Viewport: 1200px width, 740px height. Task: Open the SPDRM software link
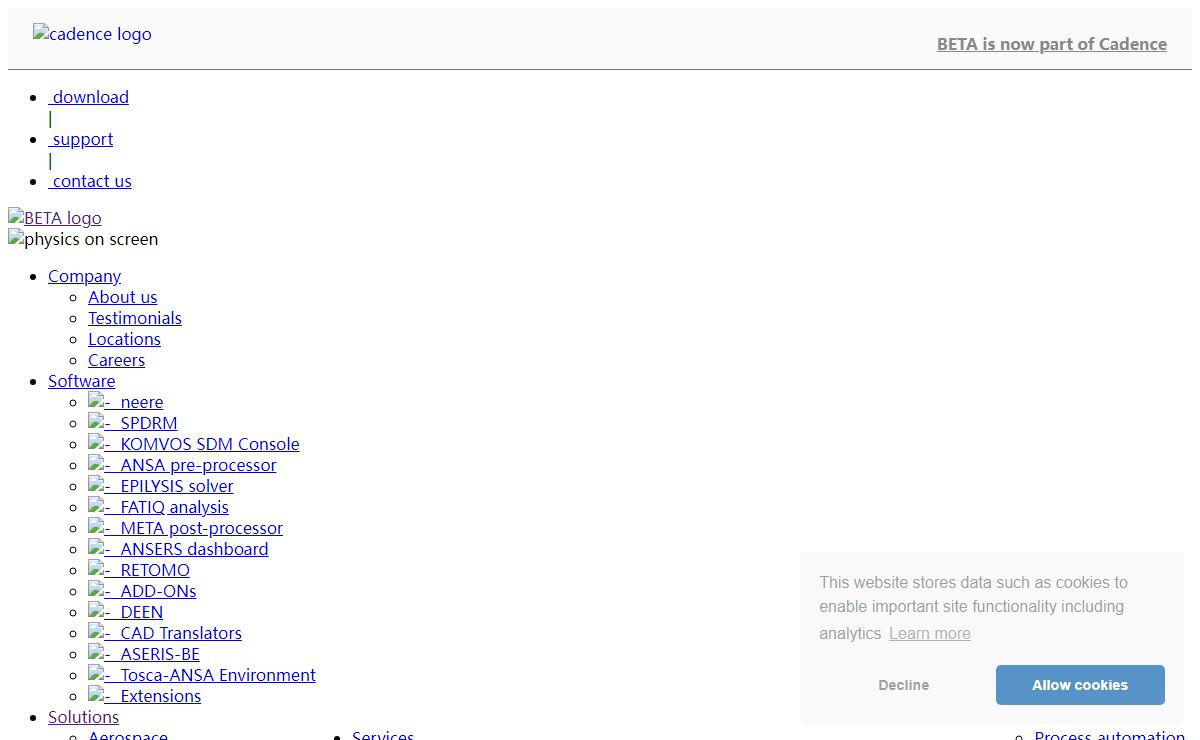[133, 423]
